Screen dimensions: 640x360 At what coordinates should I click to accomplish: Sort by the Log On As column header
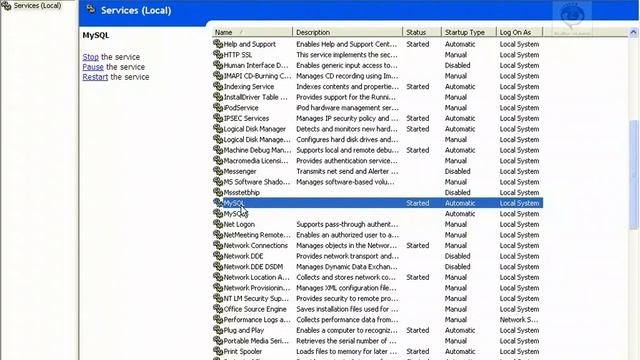(519, 32)
